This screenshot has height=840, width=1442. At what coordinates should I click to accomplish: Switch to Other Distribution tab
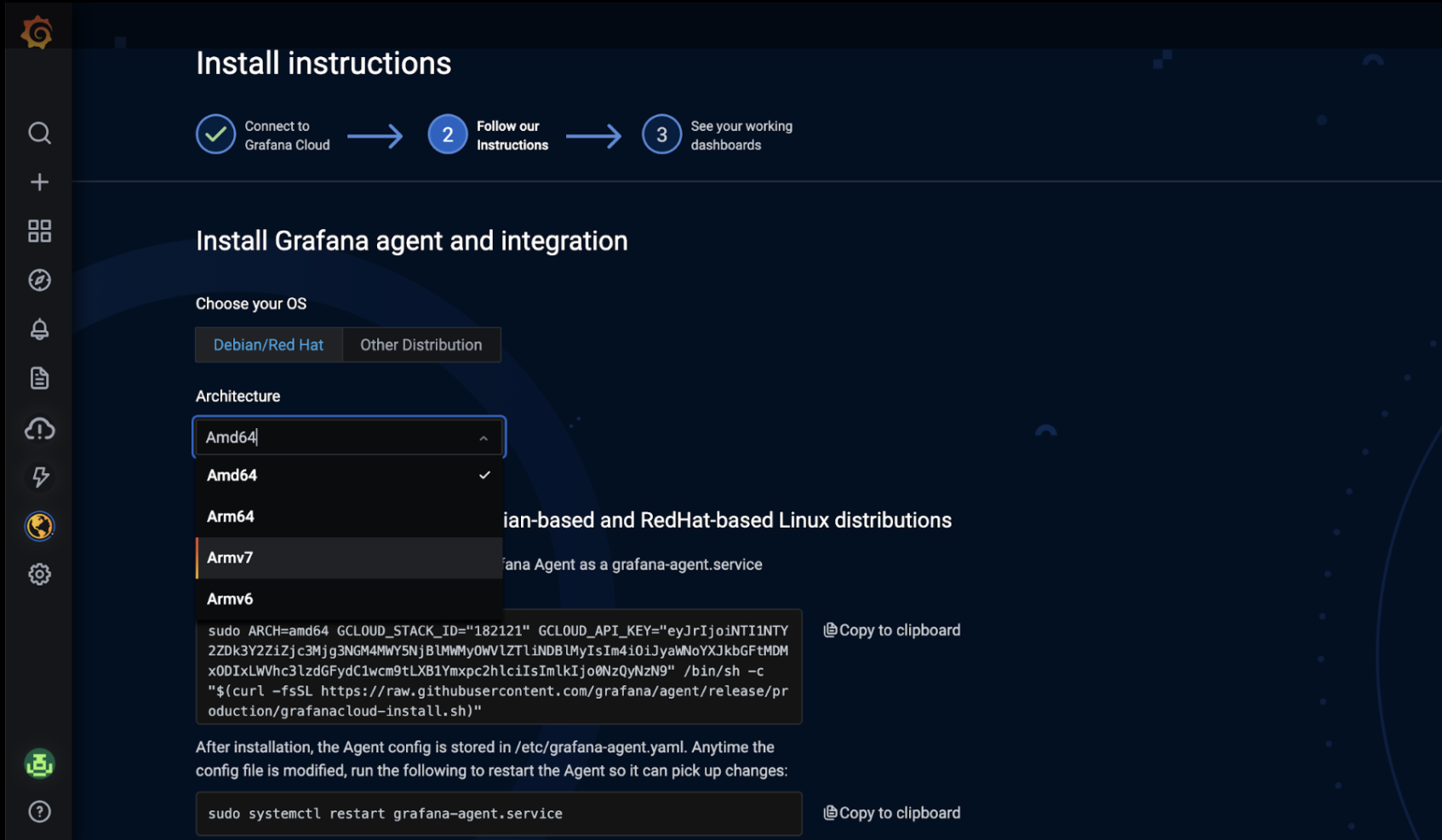421,345
